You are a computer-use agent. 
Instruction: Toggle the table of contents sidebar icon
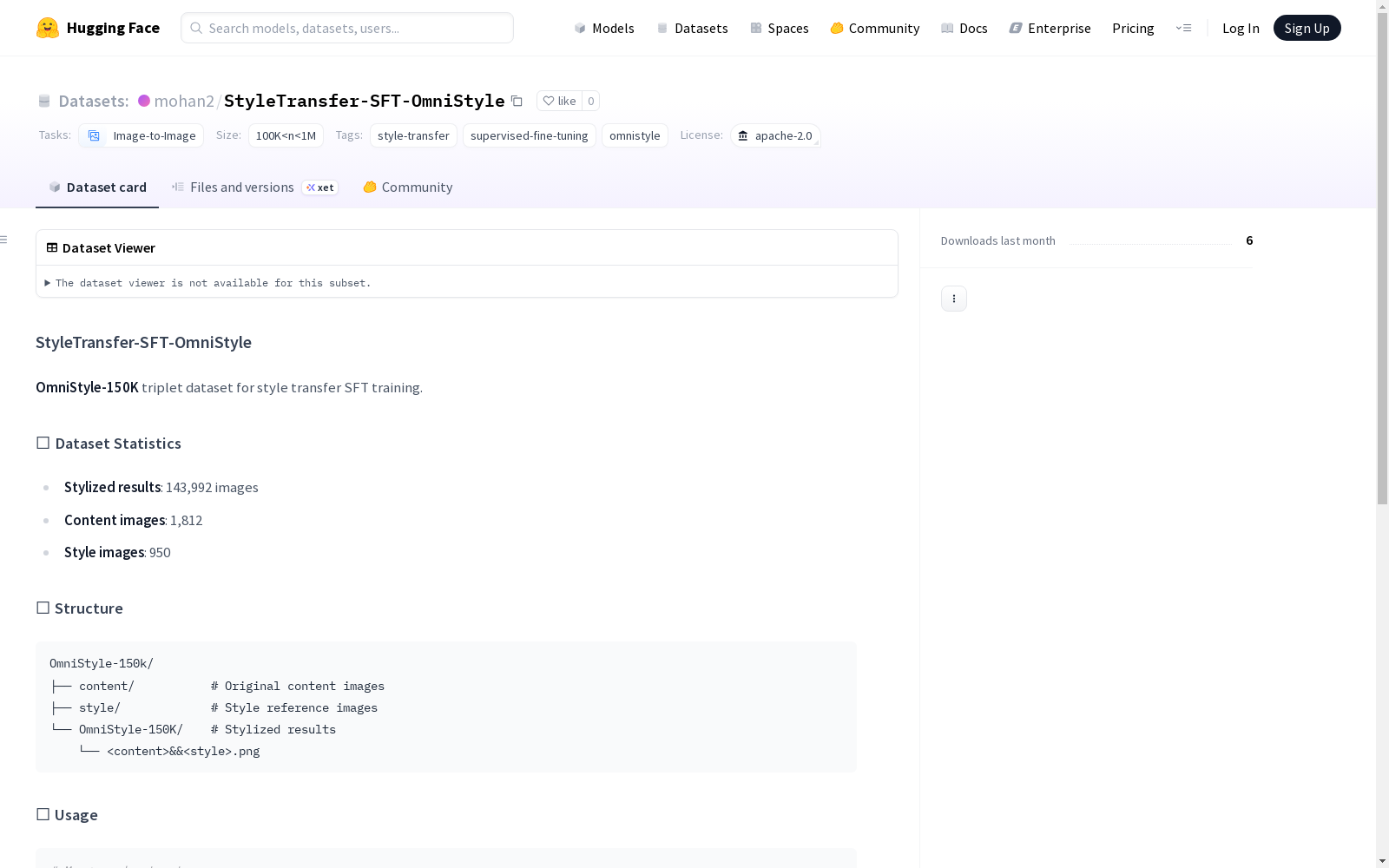pyautogui.click(x=4, y=240)
